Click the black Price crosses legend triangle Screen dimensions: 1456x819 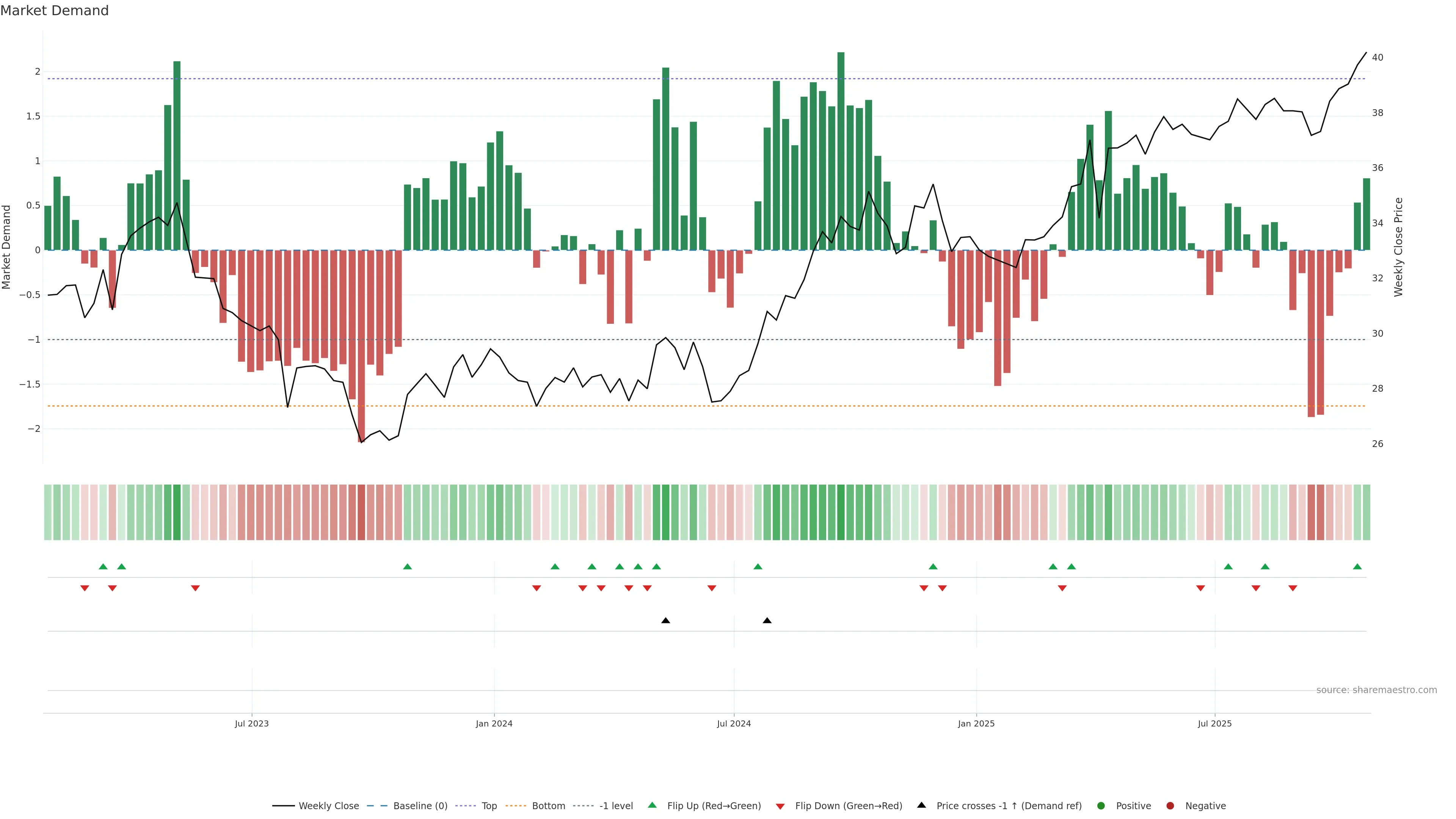[x=921, y=805]
